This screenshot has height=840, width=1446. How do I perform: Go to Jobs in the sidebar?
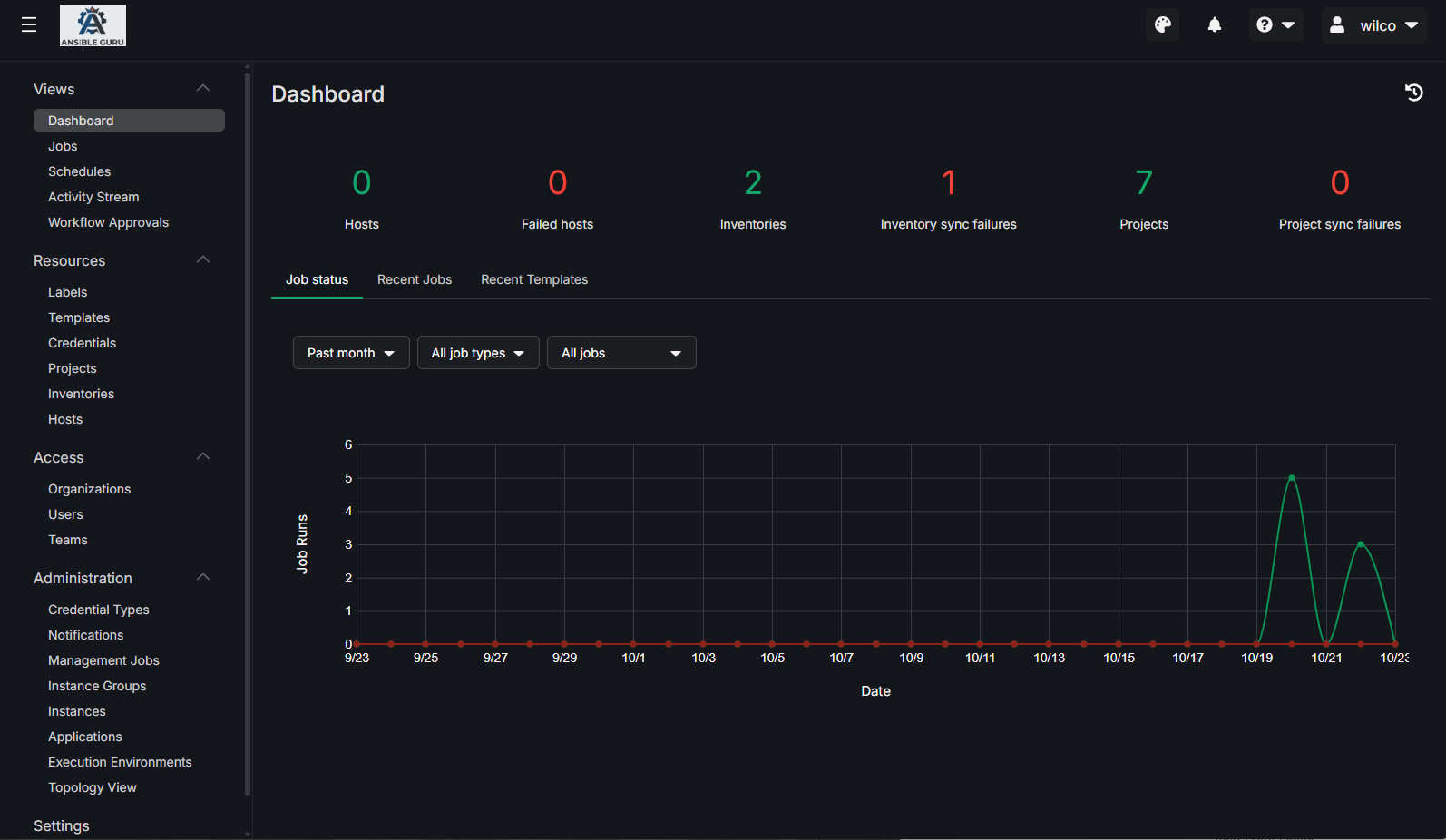tap(63, 146)
